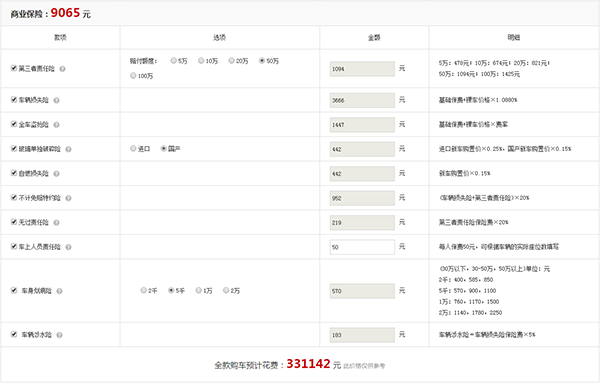Click the 款项 column header
Image resolution: width=600 pixels, height=383 pixels.
coord(60,37)
